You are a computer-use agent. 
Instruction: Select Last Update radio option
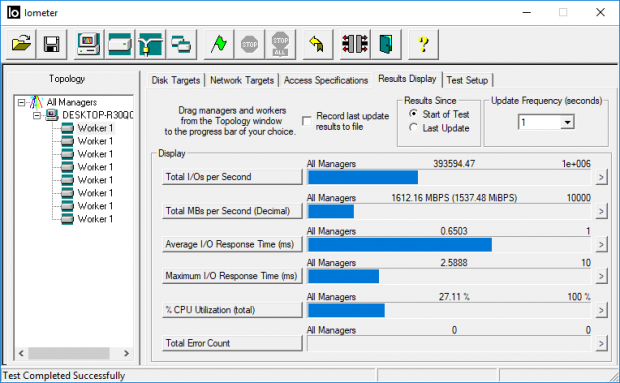(x=413, y=127)
